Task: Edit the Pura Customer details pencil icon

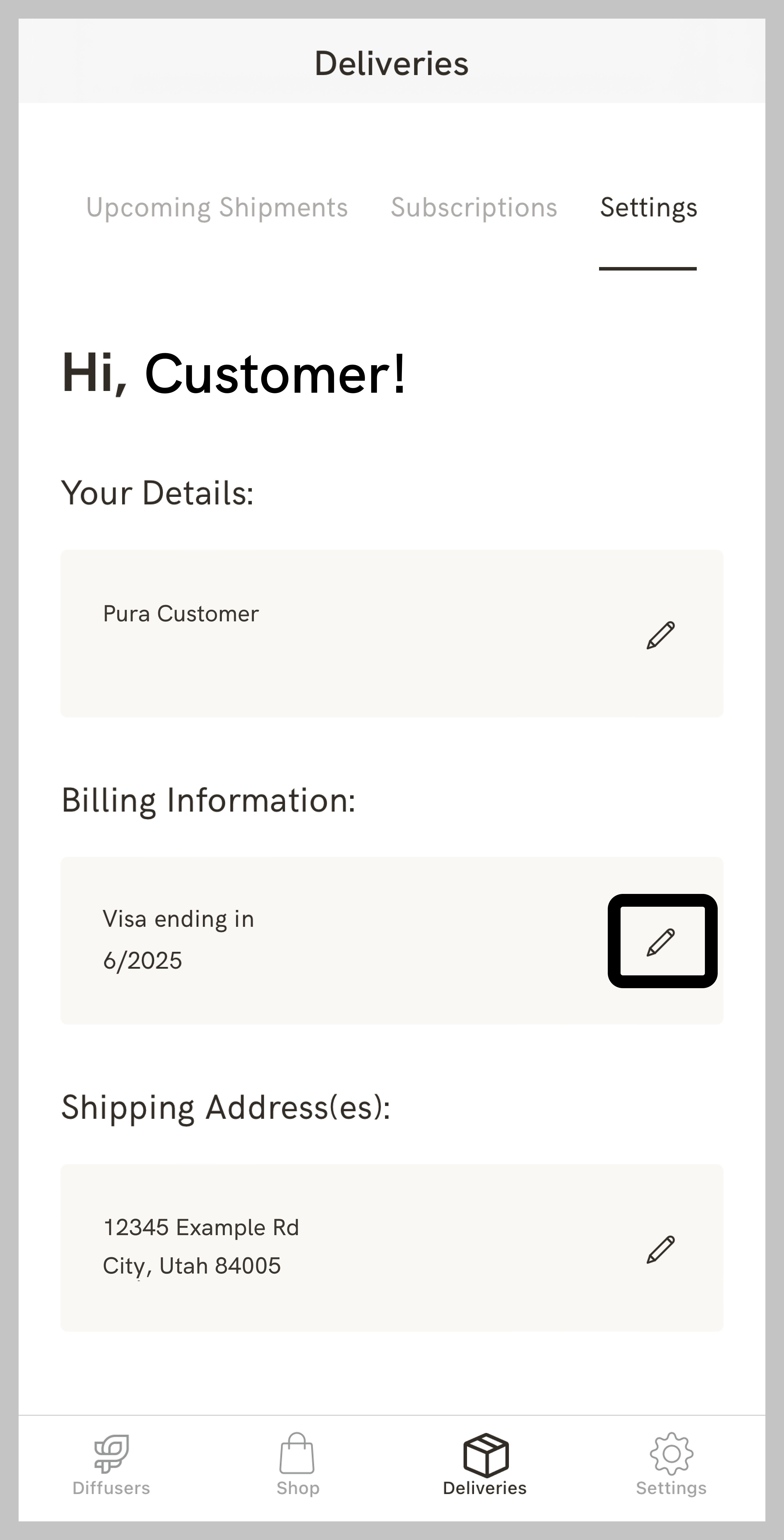Action: 660,635
